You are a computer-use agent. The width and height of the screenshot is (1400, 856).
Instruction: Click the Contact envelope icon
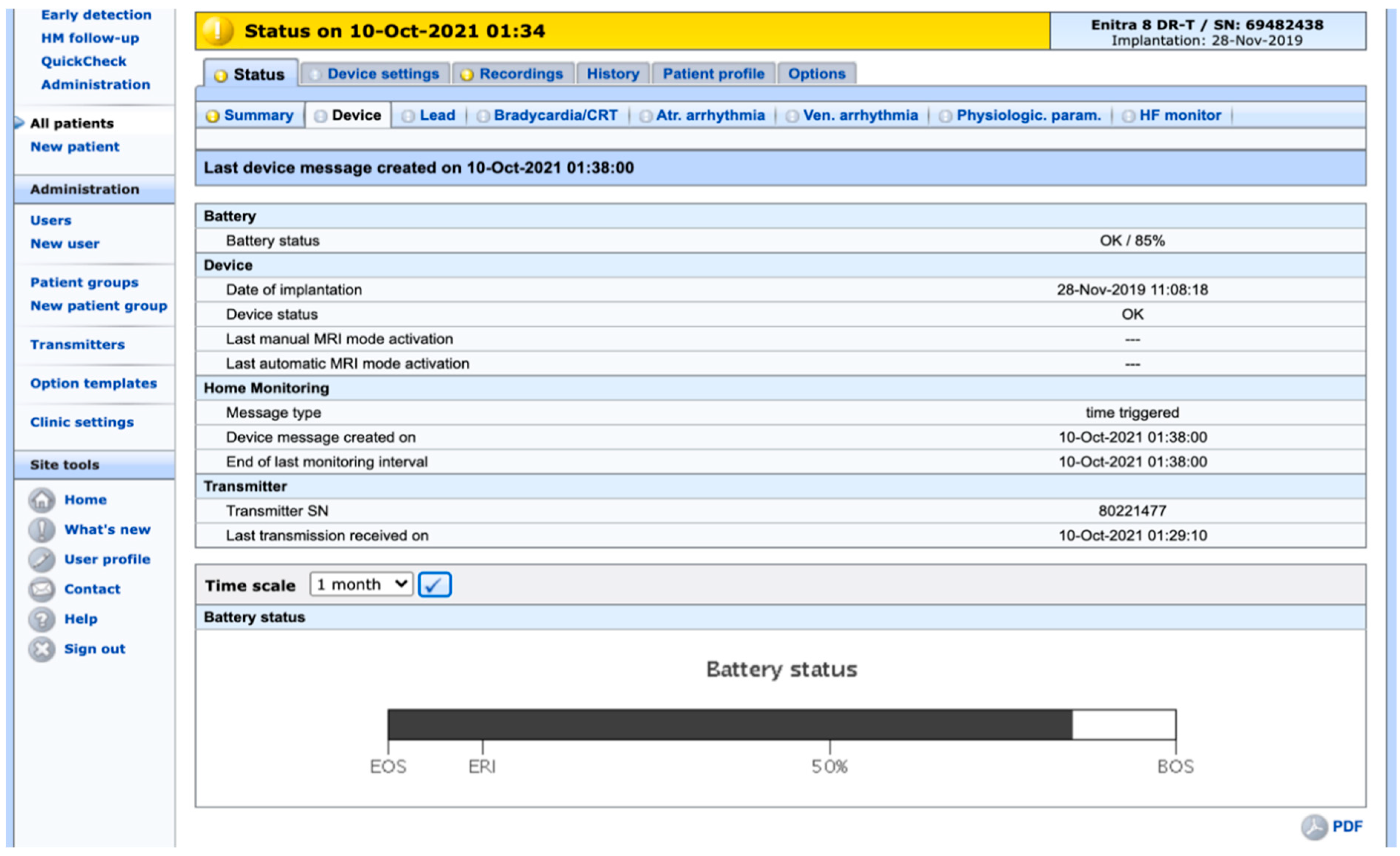pos(42,589)
